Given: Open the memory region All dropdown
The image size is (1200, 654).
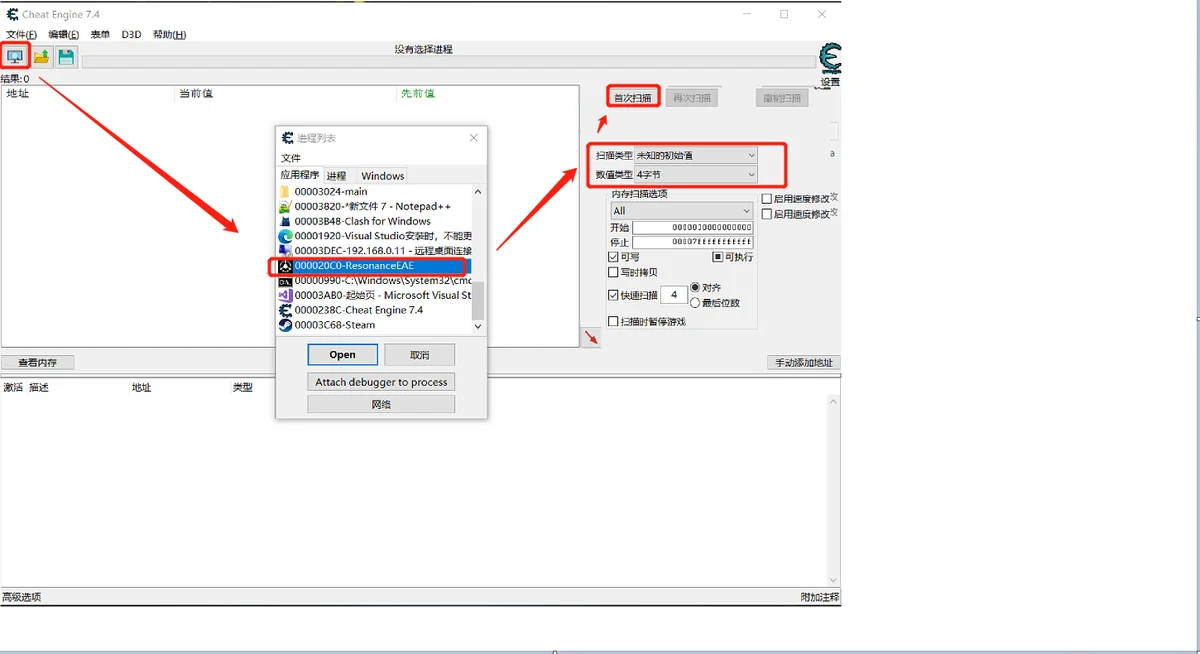Looking at the screenshot, I should [x=682, y=211].
